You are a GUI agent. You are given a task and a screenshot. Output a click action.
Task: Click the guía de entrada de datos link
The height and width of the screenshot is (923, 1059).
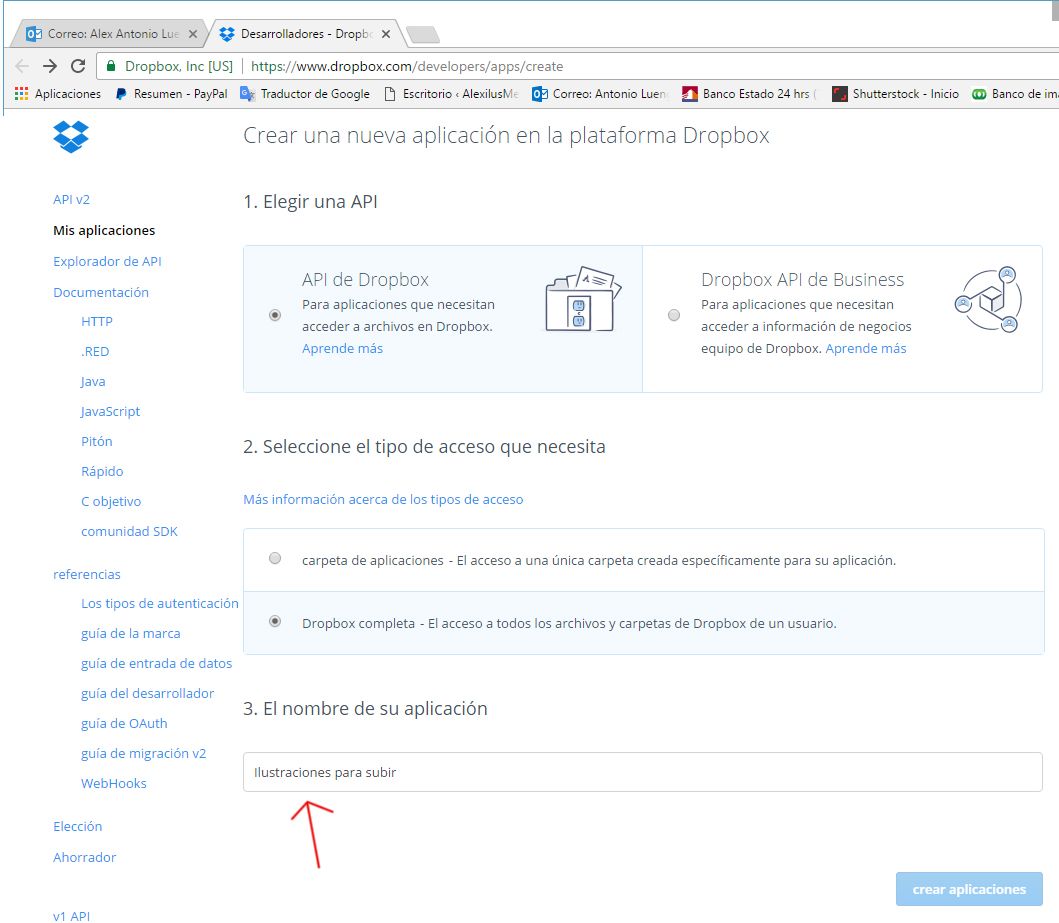point(156,664)
